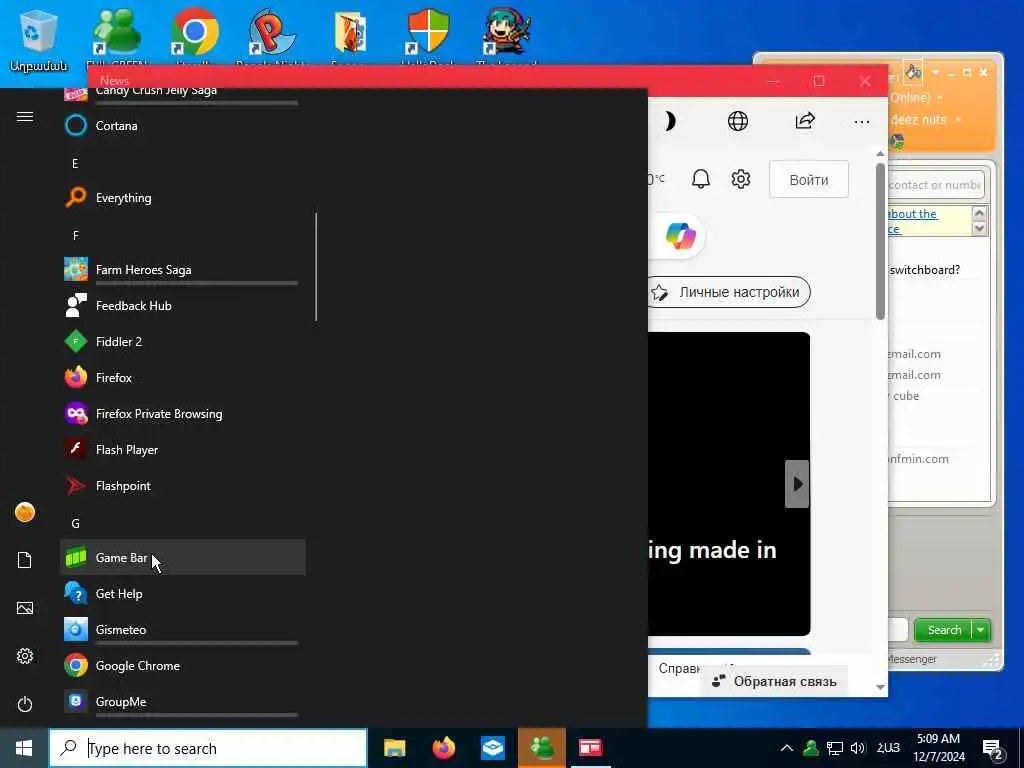Open GroupMe app
The width and height of the screenshot is (1024, 768).
tap(182, 701)
